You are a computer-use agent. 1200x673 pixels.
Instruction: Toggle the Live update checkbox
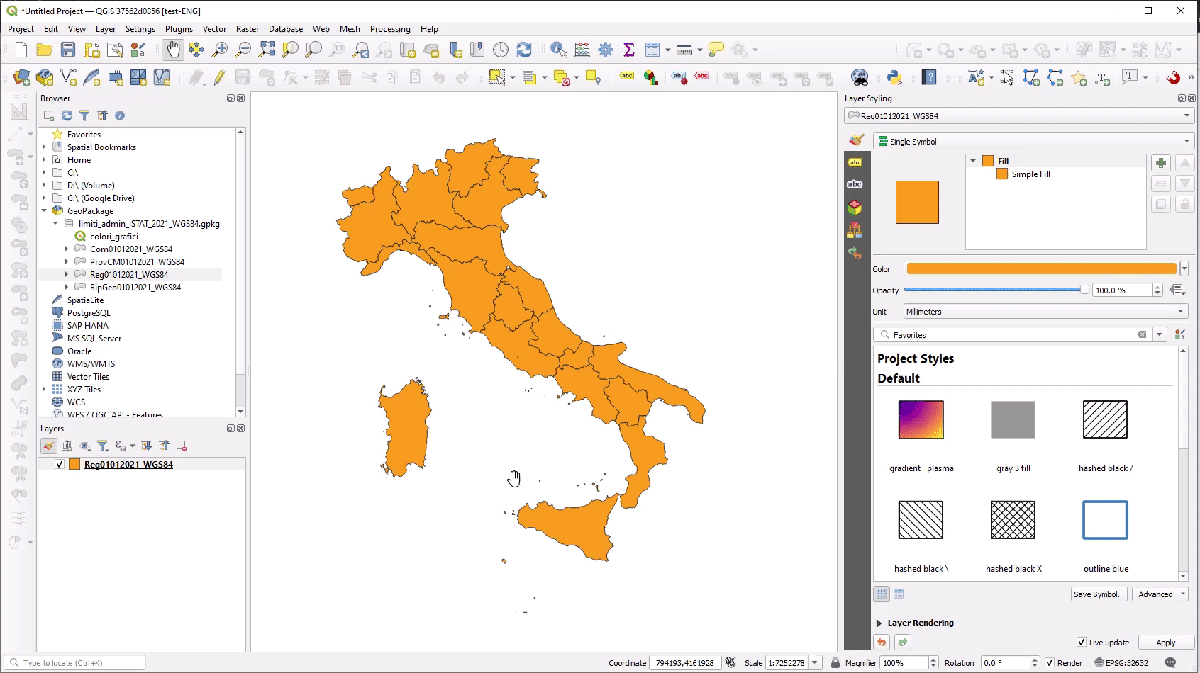(x=1082, y=642)
